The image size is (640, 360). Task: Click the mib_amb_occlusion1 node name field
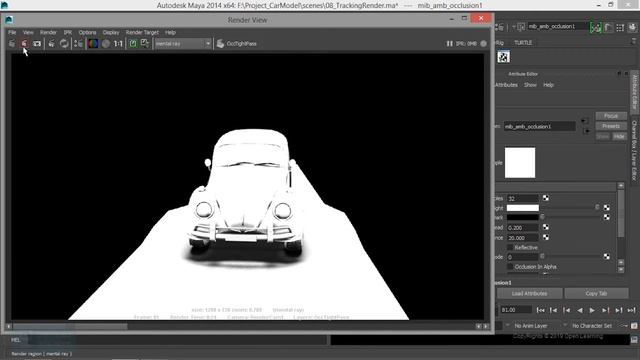click(539, 127)
